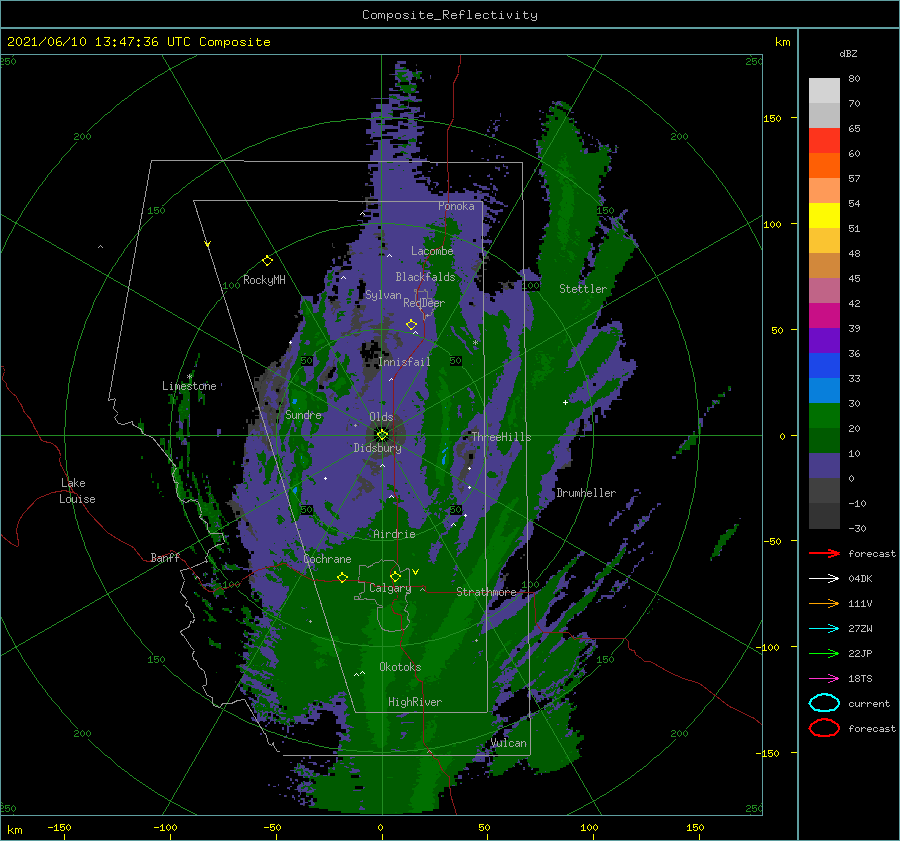This screenshot has height=841, width=900.
Task: Click the Stettler city label
Action: (583, 289)
